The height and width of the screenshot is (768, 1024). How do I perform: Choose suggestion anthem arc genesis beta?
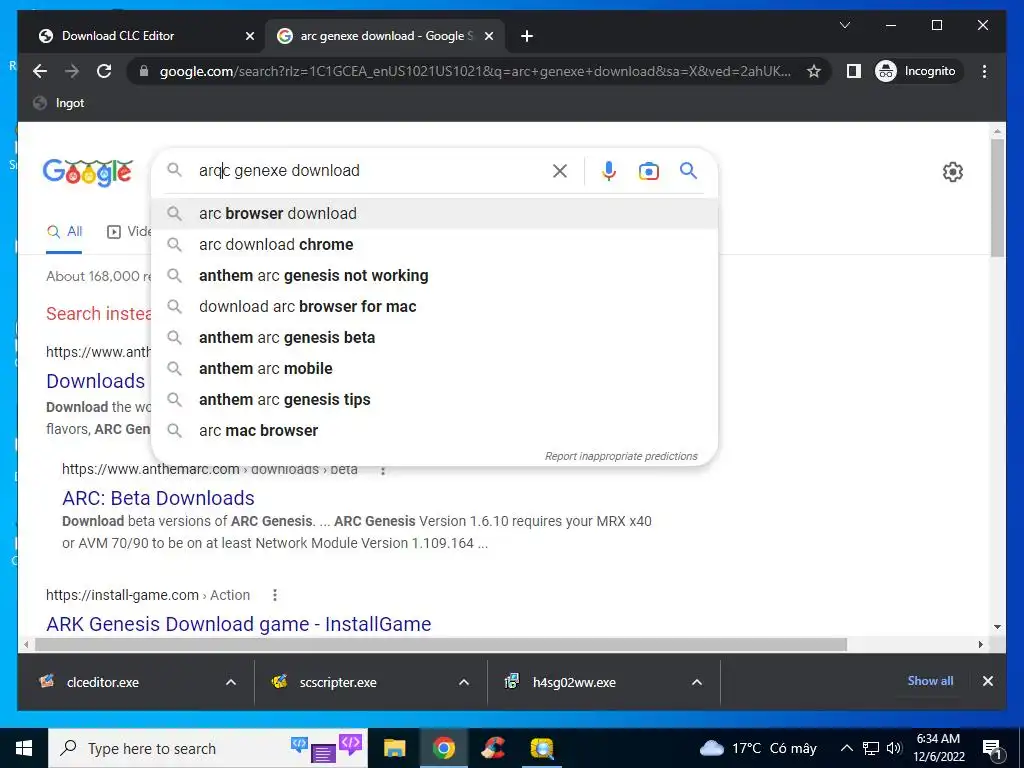434,338
